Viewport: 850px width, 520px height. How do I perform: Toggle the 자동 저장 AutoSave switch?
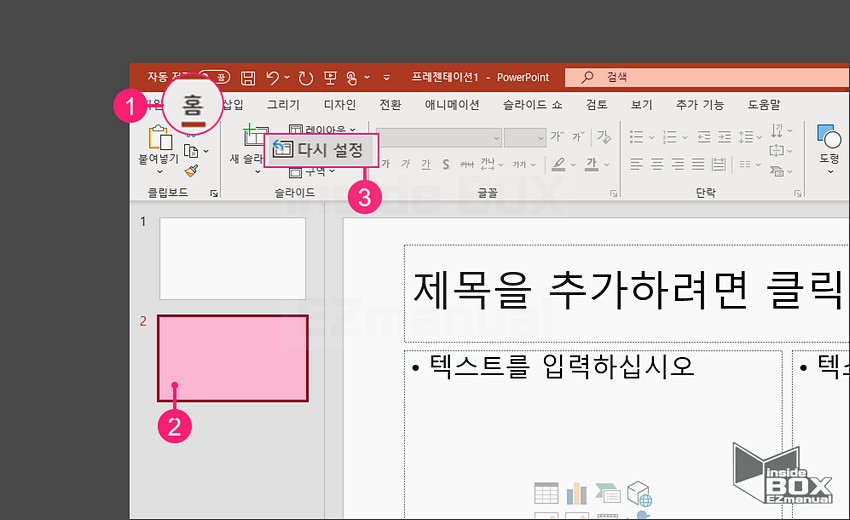(214, 78)
